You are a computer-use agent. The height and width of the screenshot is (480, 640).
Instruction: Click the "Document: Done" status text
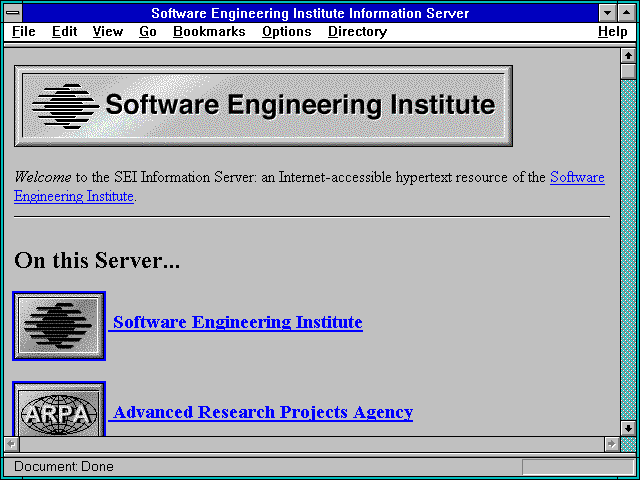pyautogui.click(x=64, y=467)
